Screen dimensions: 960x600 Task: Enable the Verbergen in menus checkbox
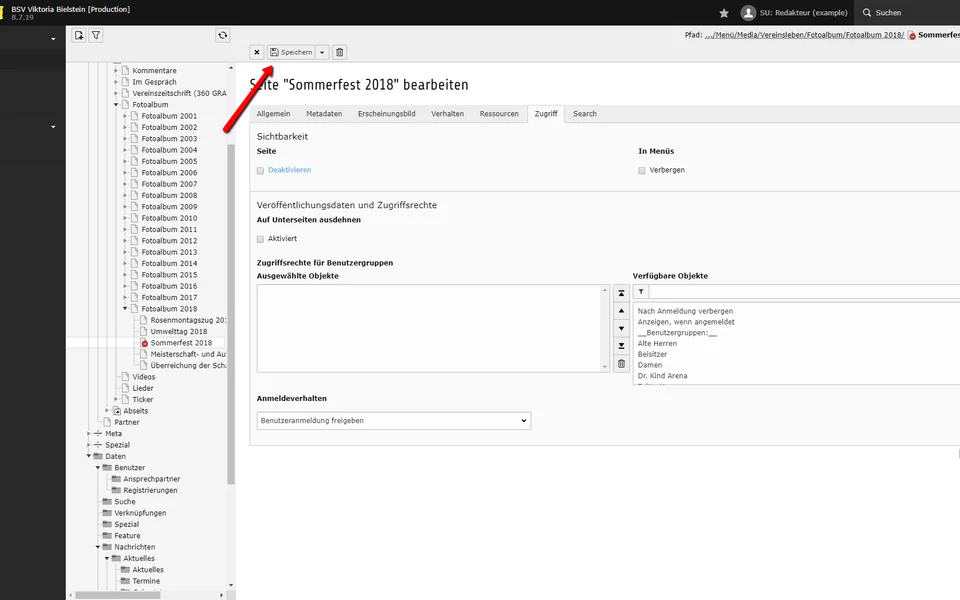click(x=642, y=171)
